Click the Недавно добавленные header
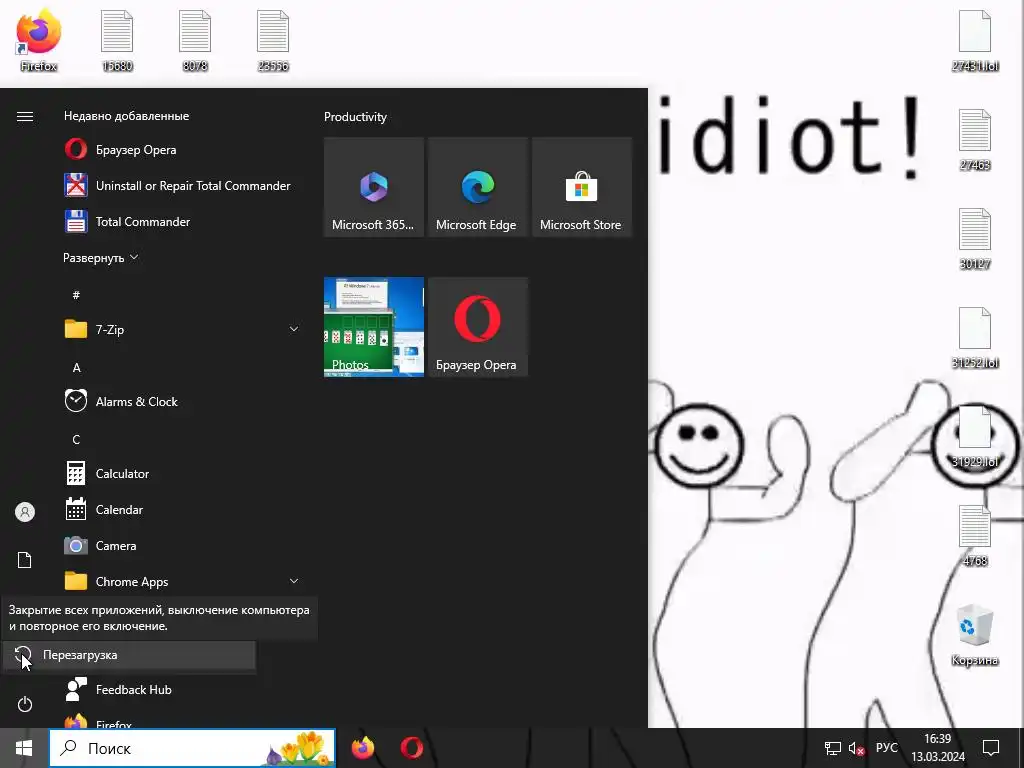The width and height of the screenshot is (1024, 768). [127, 116]
